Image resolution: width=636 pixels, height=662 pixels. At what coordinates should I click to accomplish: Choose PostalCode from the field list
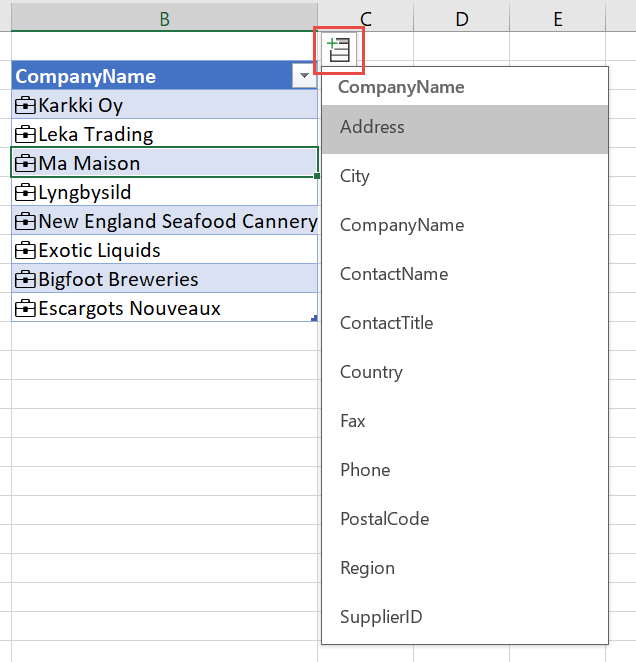tap(465, 519)
